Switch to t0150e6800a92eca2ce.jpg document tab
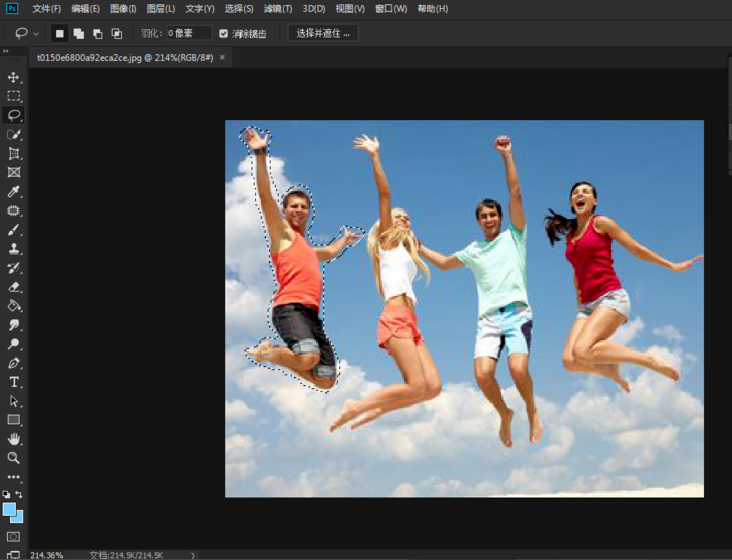Screen dimensions: 732x560 124,58
